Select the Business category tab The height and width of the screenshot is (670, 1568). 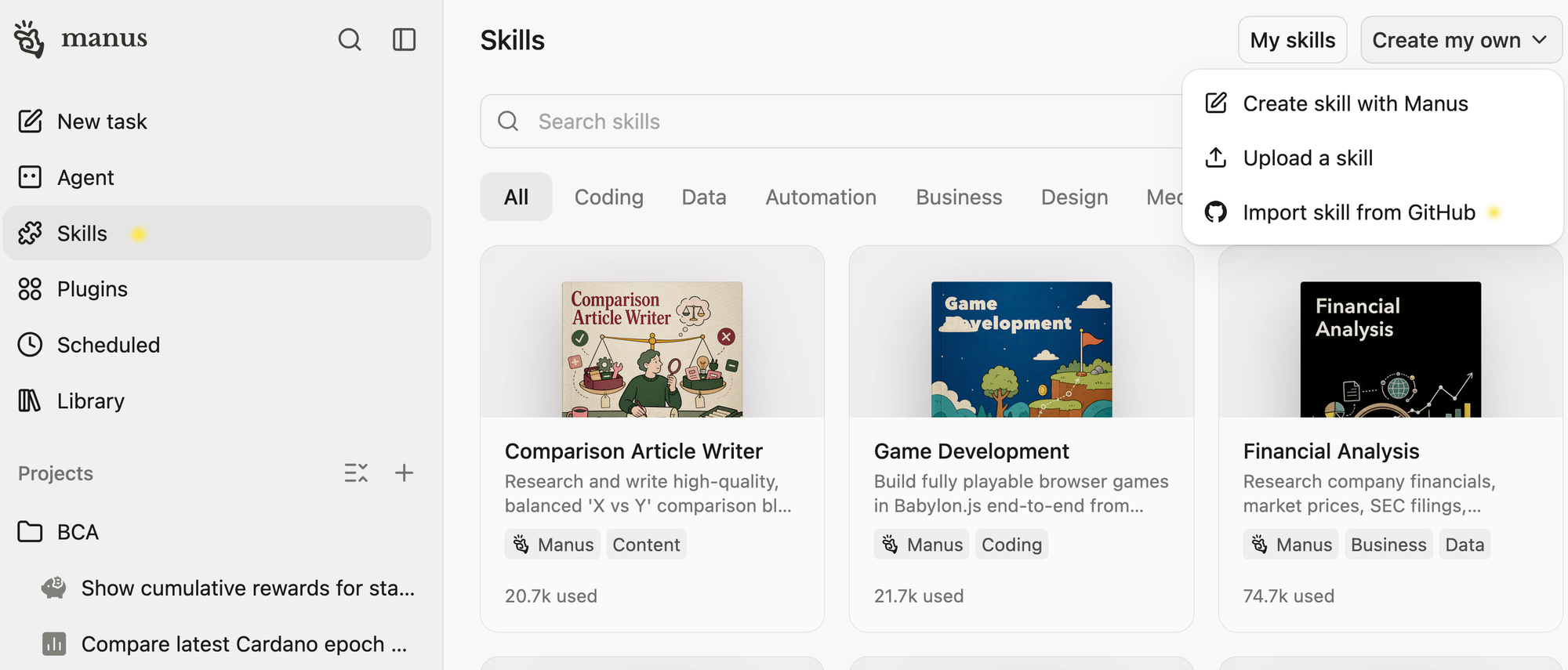click(x=959, y=197)
